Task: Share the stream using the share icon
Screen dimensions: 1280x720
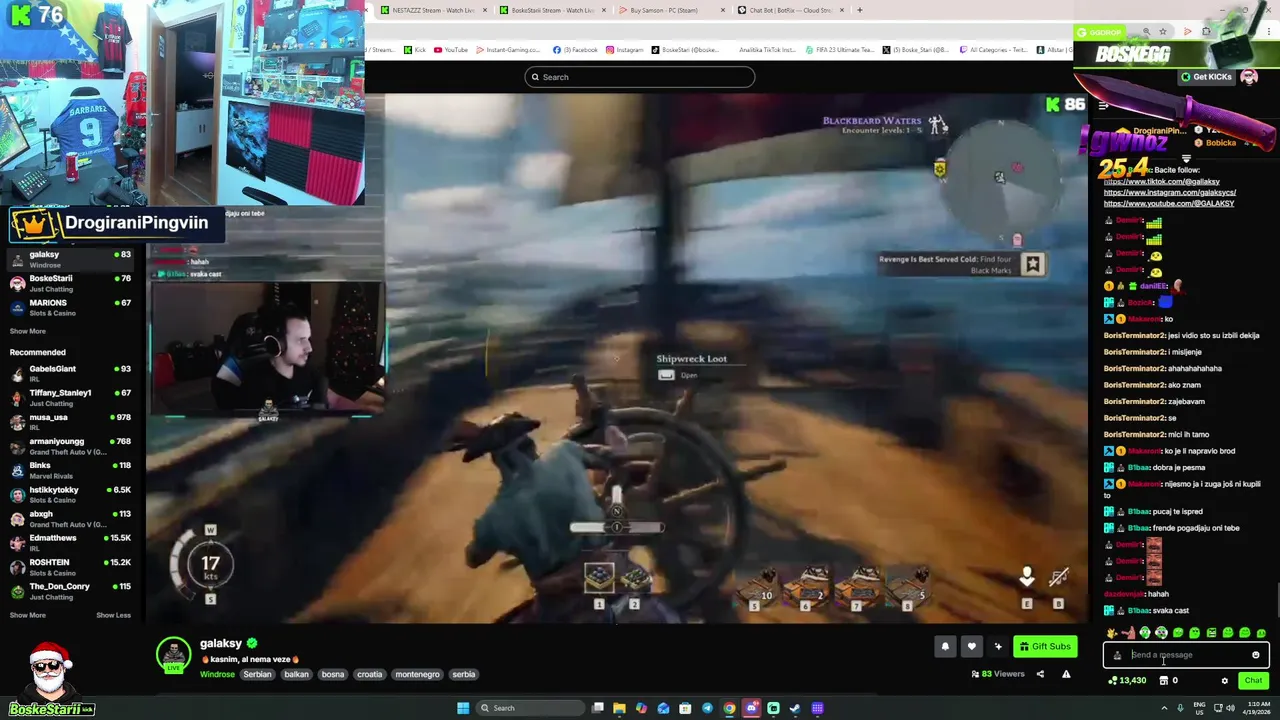Action: coord(1040,674)
